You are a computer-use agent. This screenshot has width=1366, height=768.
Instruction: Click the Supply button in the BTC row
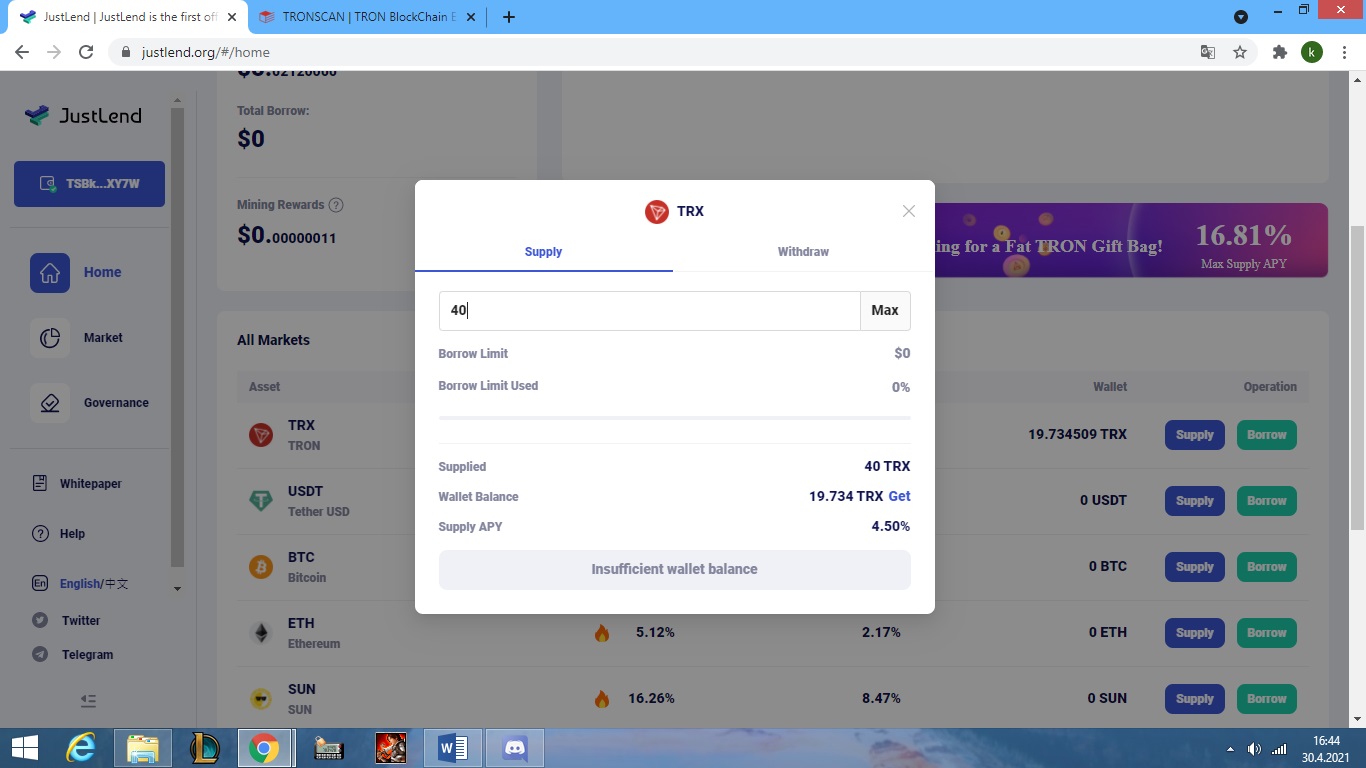tap(1195, 567)
